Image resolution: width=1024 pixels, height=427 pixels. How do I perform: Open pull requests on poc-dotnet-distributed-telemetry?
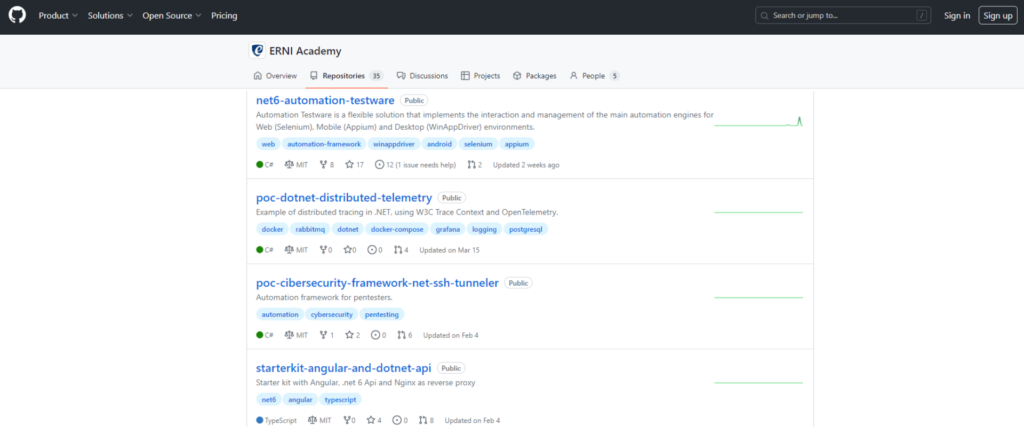(x=401, y=250)
